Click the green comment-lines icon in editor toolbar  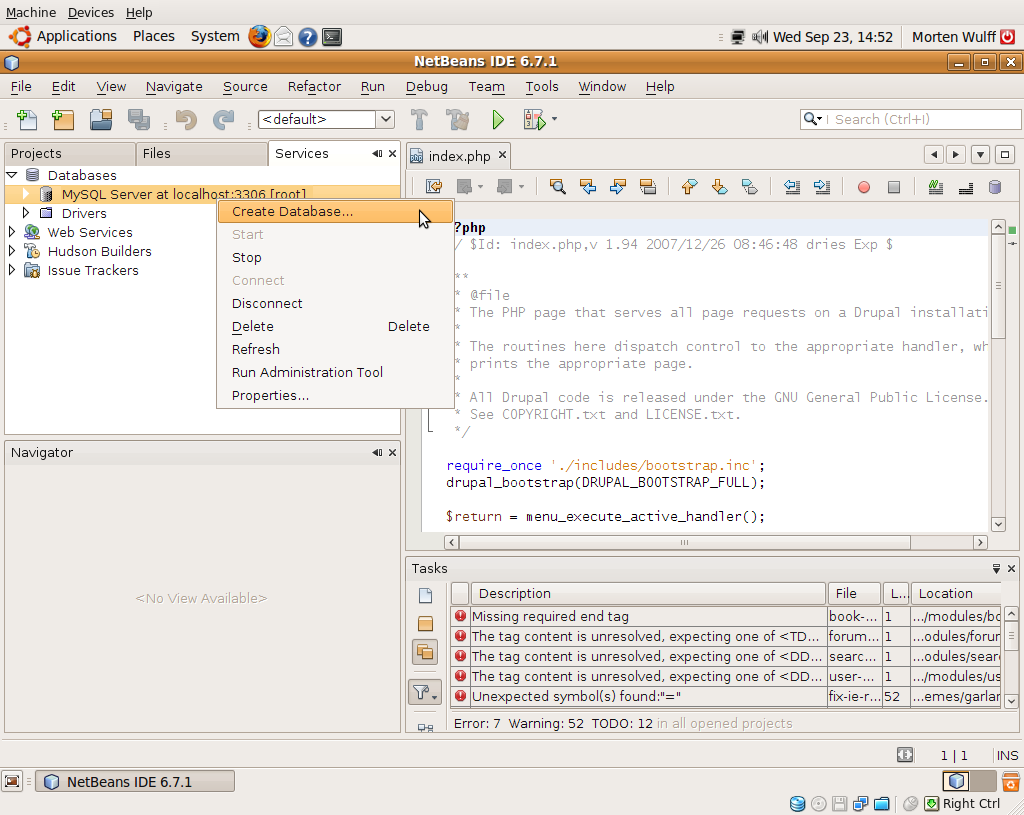coord(935,187)
